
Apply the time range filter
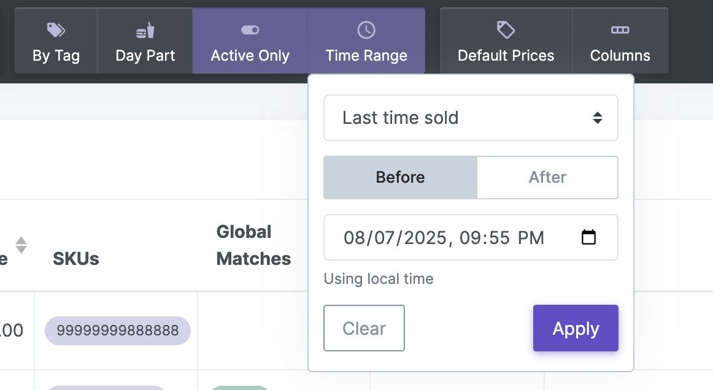click(576, 328)
